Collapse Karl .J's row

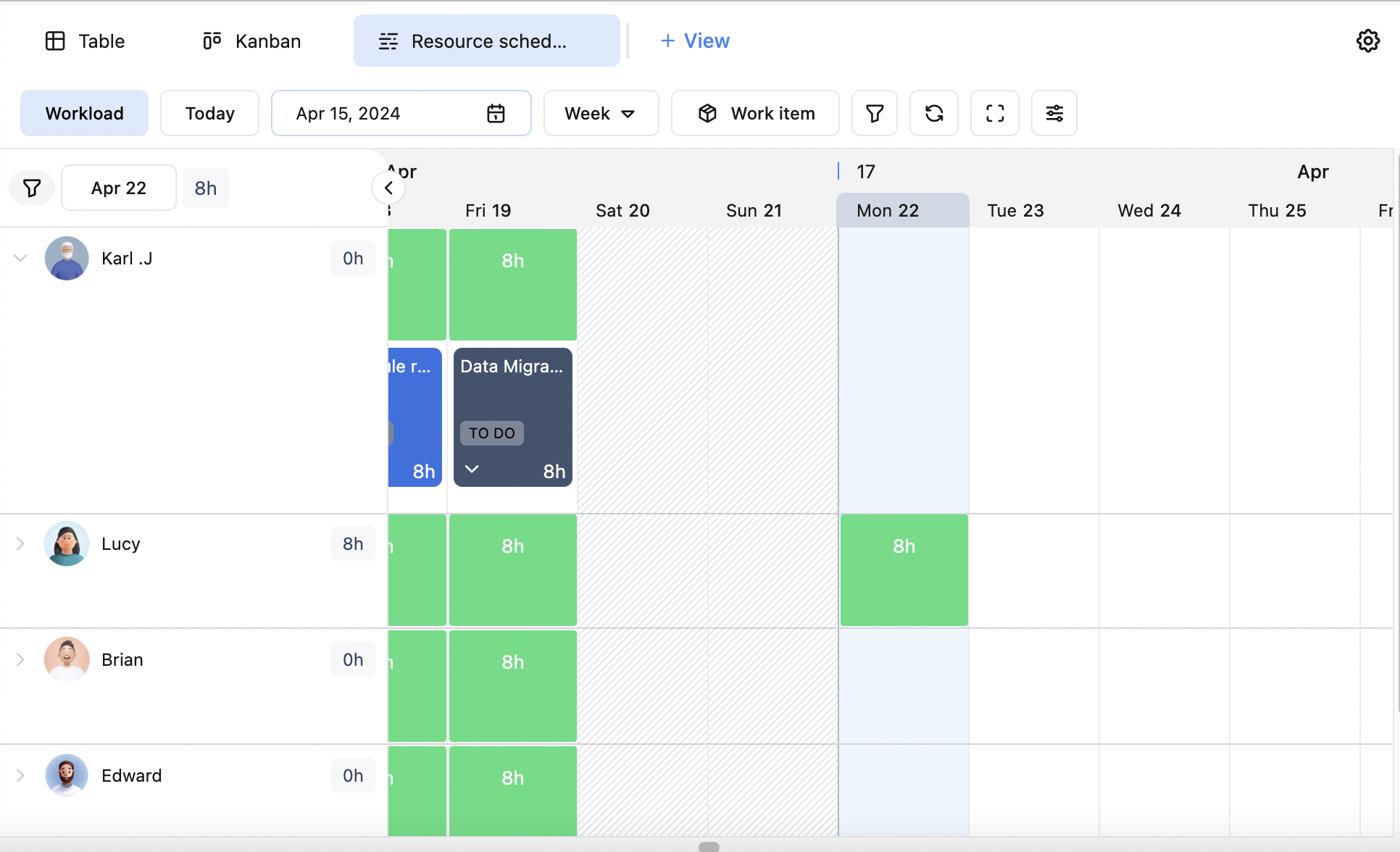[x=20, y=258]
